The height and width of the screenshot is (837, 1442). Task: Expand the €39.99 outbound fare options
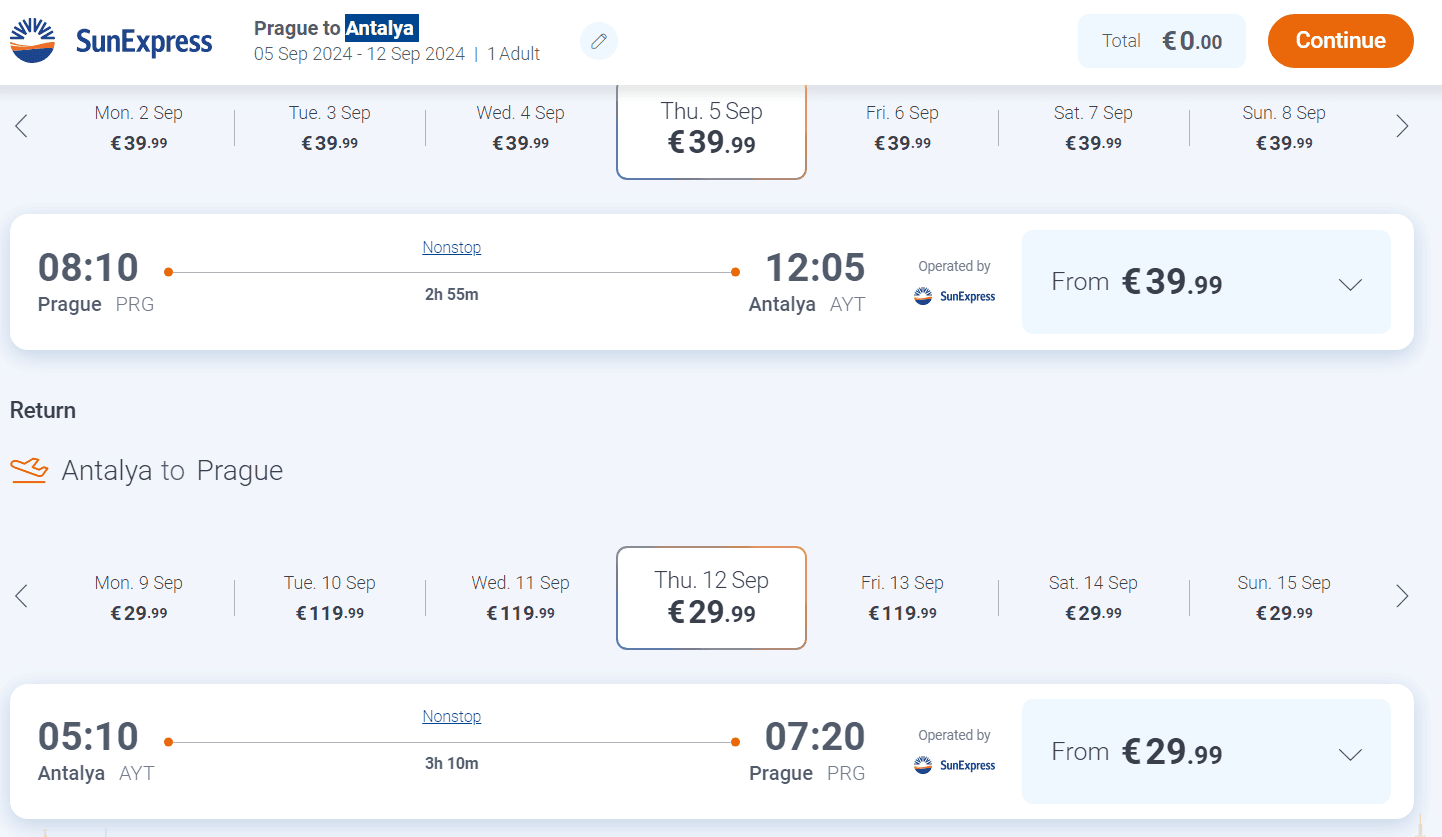coord(1206,282)
